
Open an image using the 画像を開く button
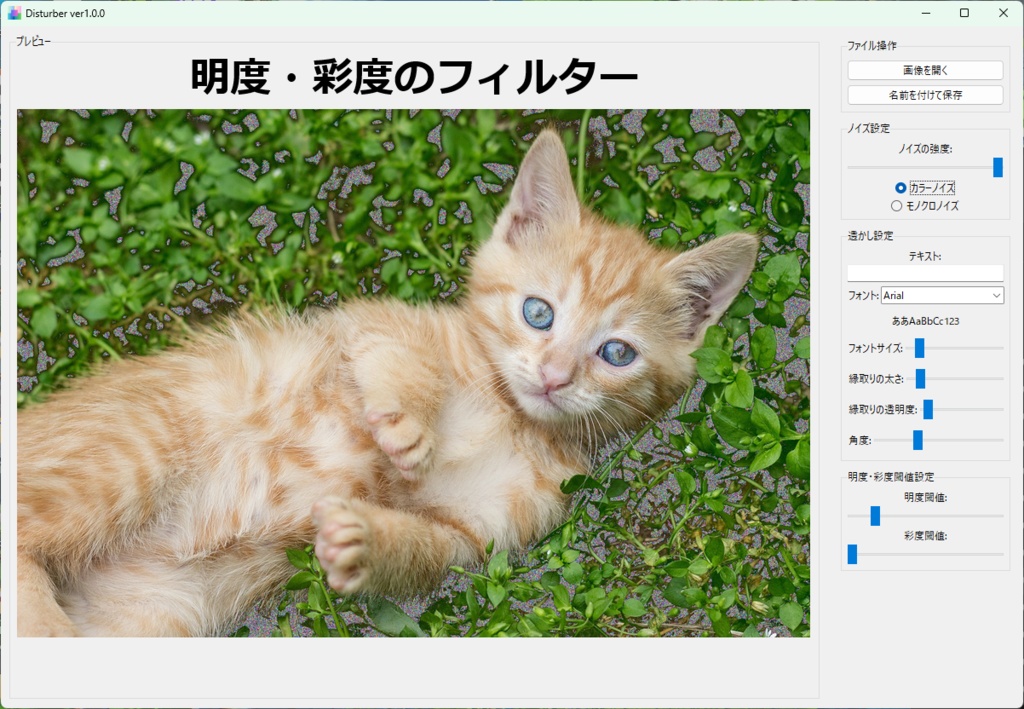(x=925, y=69)
